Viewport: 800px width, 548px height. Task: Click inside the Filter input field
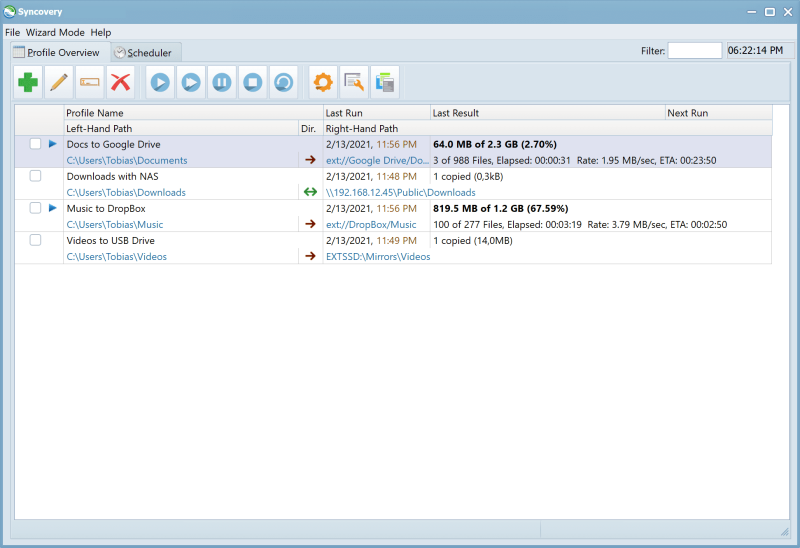(x=695, y=51)
